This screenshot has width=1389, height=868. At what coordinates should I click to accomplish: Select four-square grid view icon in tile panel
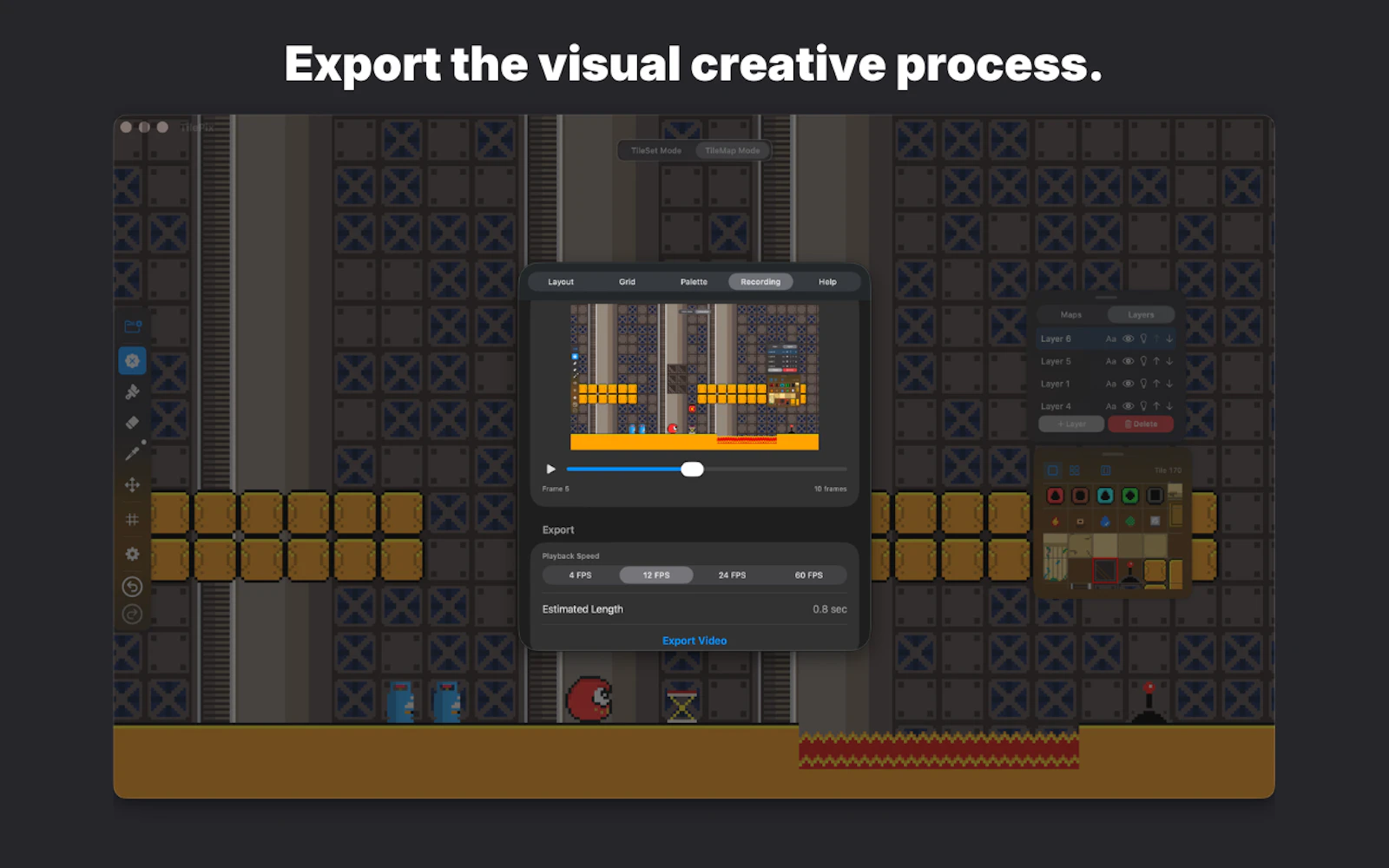(x=1075, y=470)
